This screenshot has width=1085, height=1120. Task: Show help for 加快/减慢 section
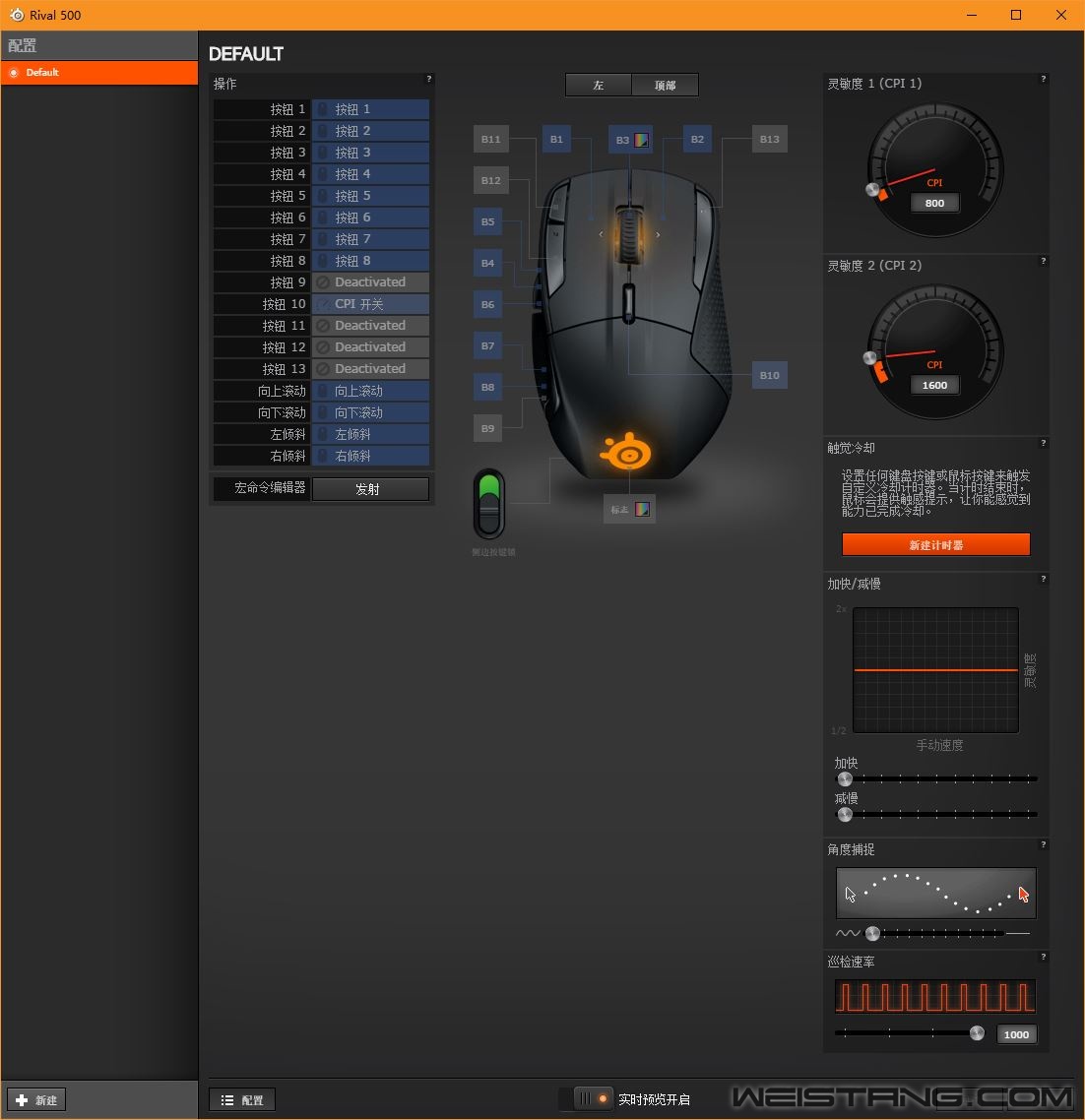(x=1044, y=579)
